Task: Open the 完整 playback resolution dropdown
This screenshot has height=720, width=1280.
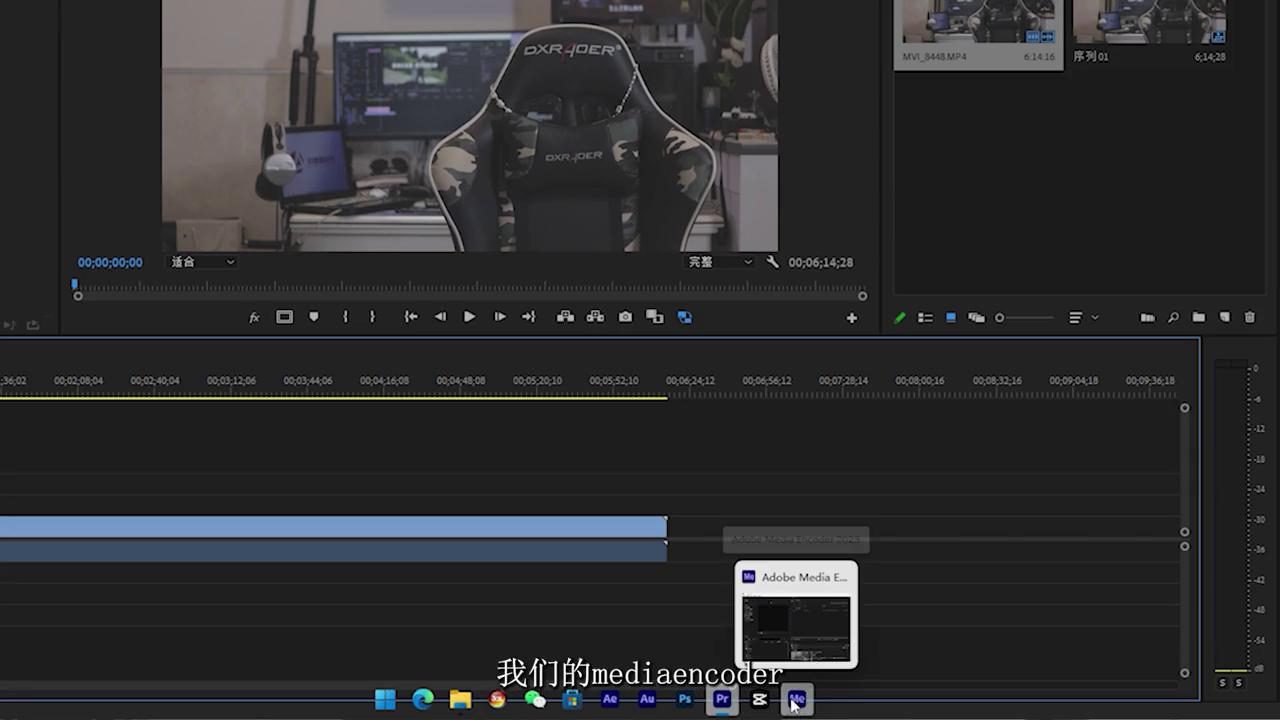Action: coord(719,262)
